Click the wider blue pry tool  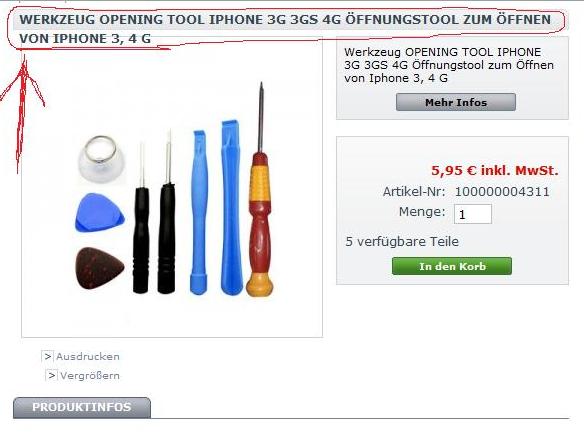click(231, 207)
